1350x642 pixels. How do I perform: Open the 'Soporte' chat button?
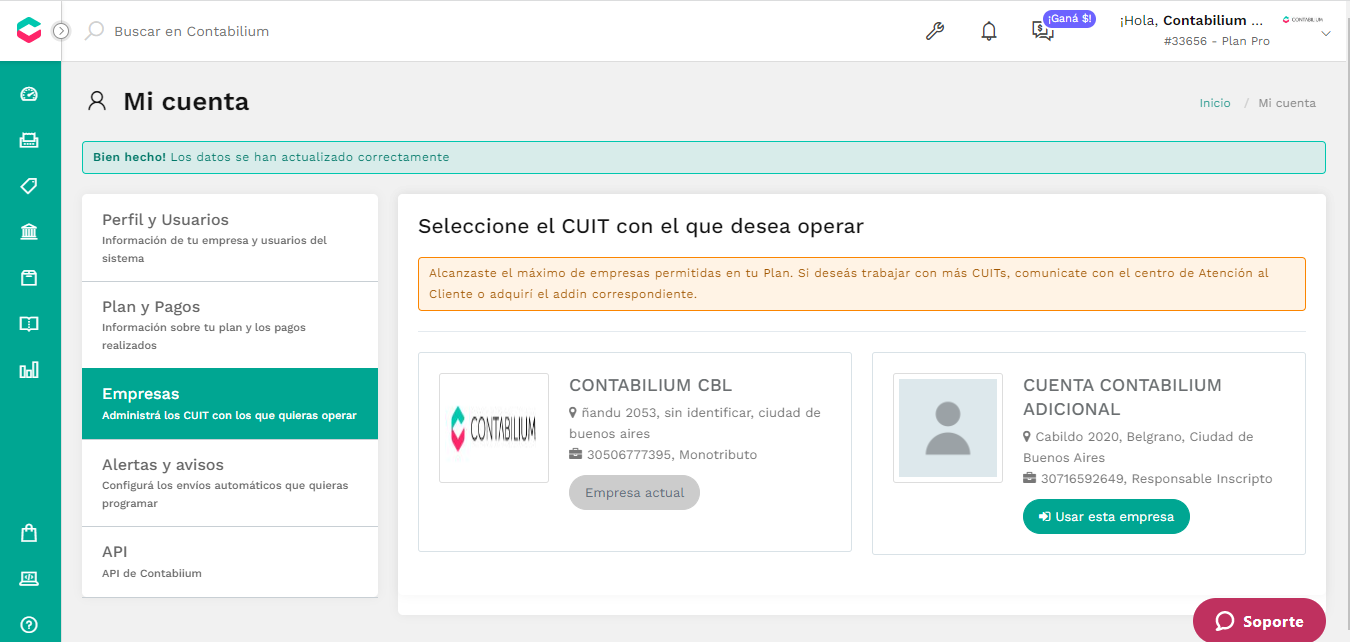click(x=1259, y=621)
